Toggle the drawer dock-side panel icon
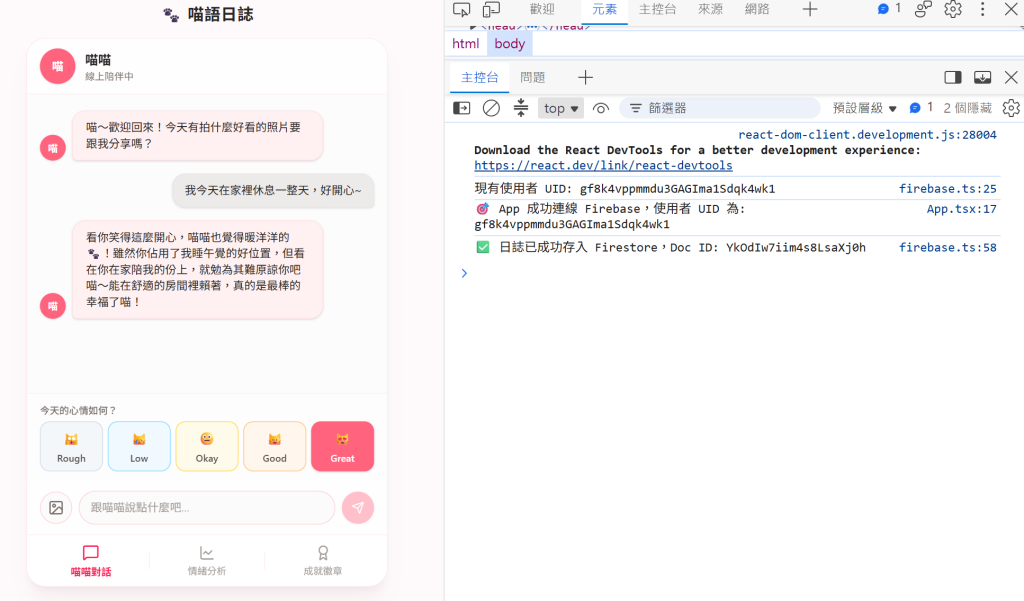The height and width of the screenshot is (601, 1024). pyautogui.click(x=953, y=77)
